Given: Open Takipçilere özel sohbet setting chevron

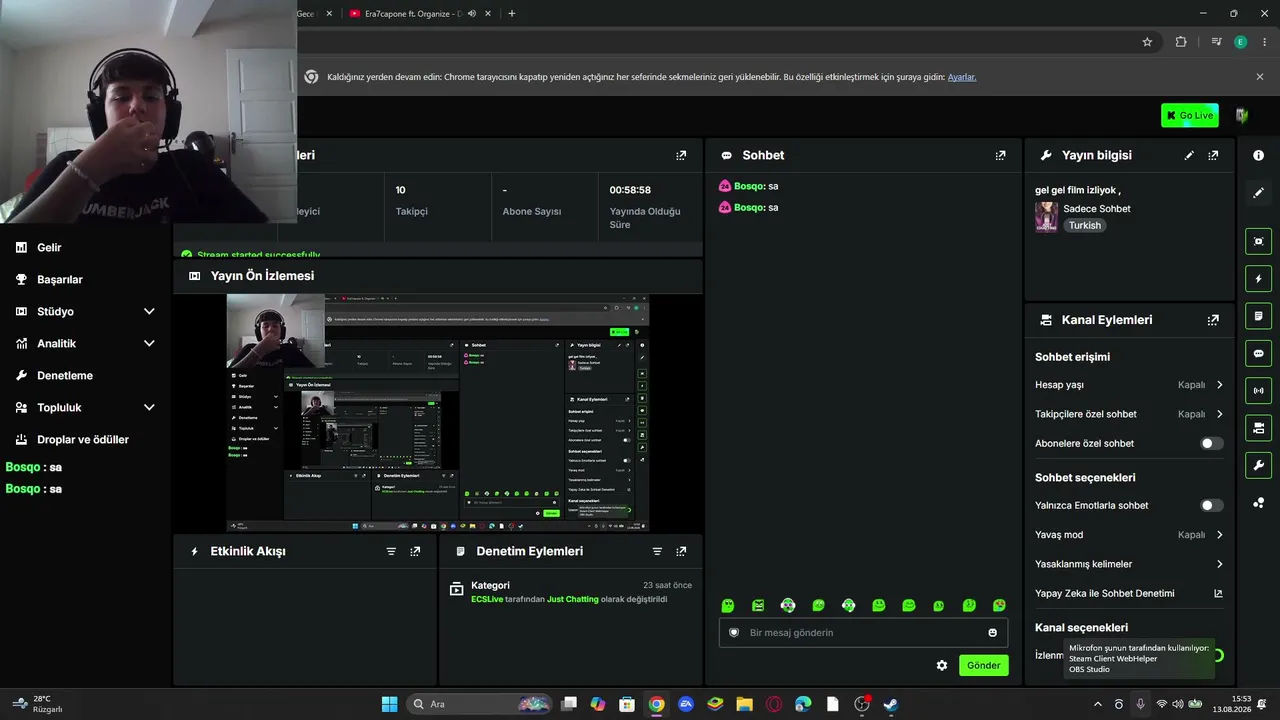Looking at the screenshot, I should [1219, 414].
